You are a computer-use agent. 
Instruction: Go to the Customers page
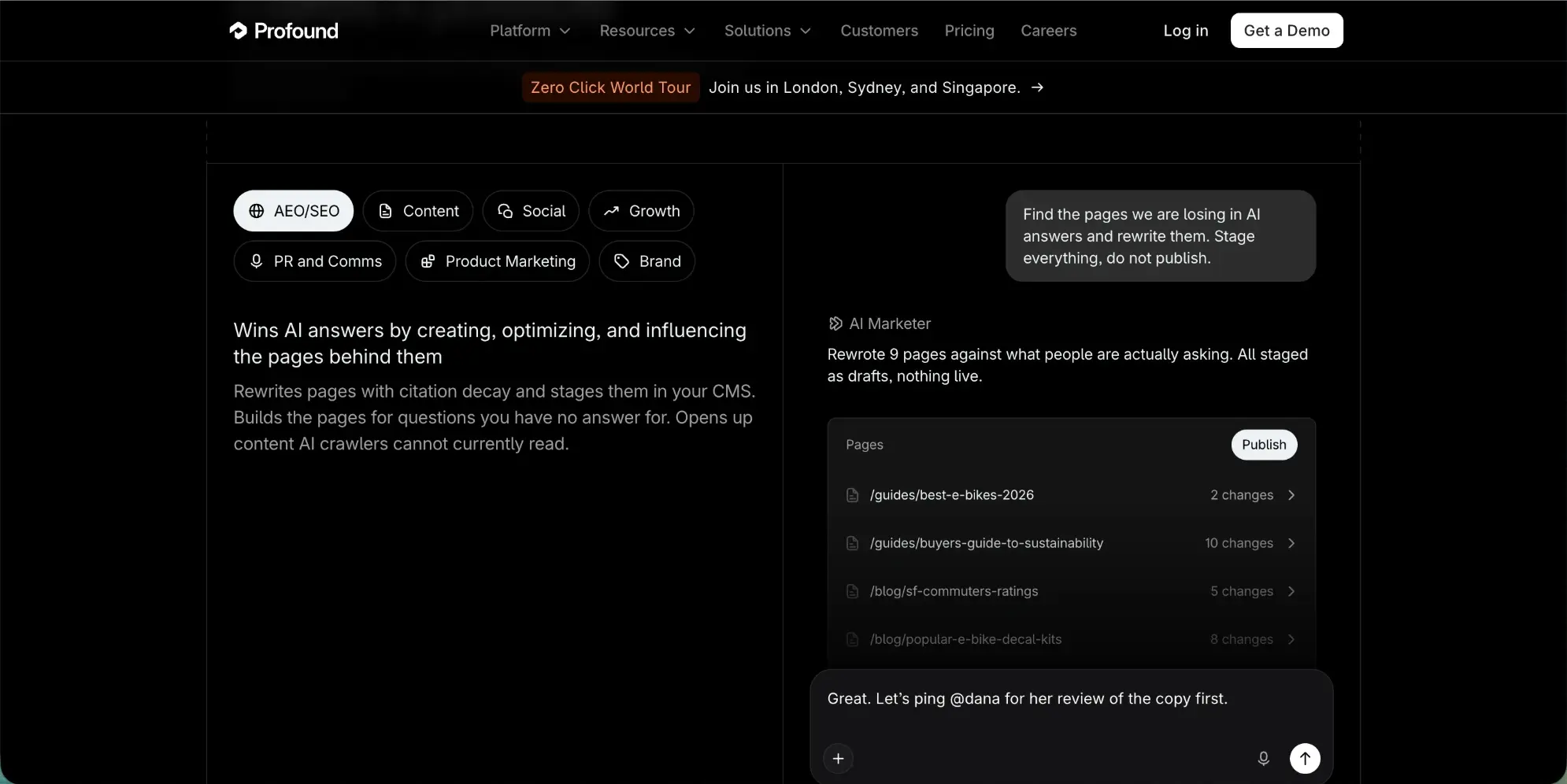pos(879,31)
